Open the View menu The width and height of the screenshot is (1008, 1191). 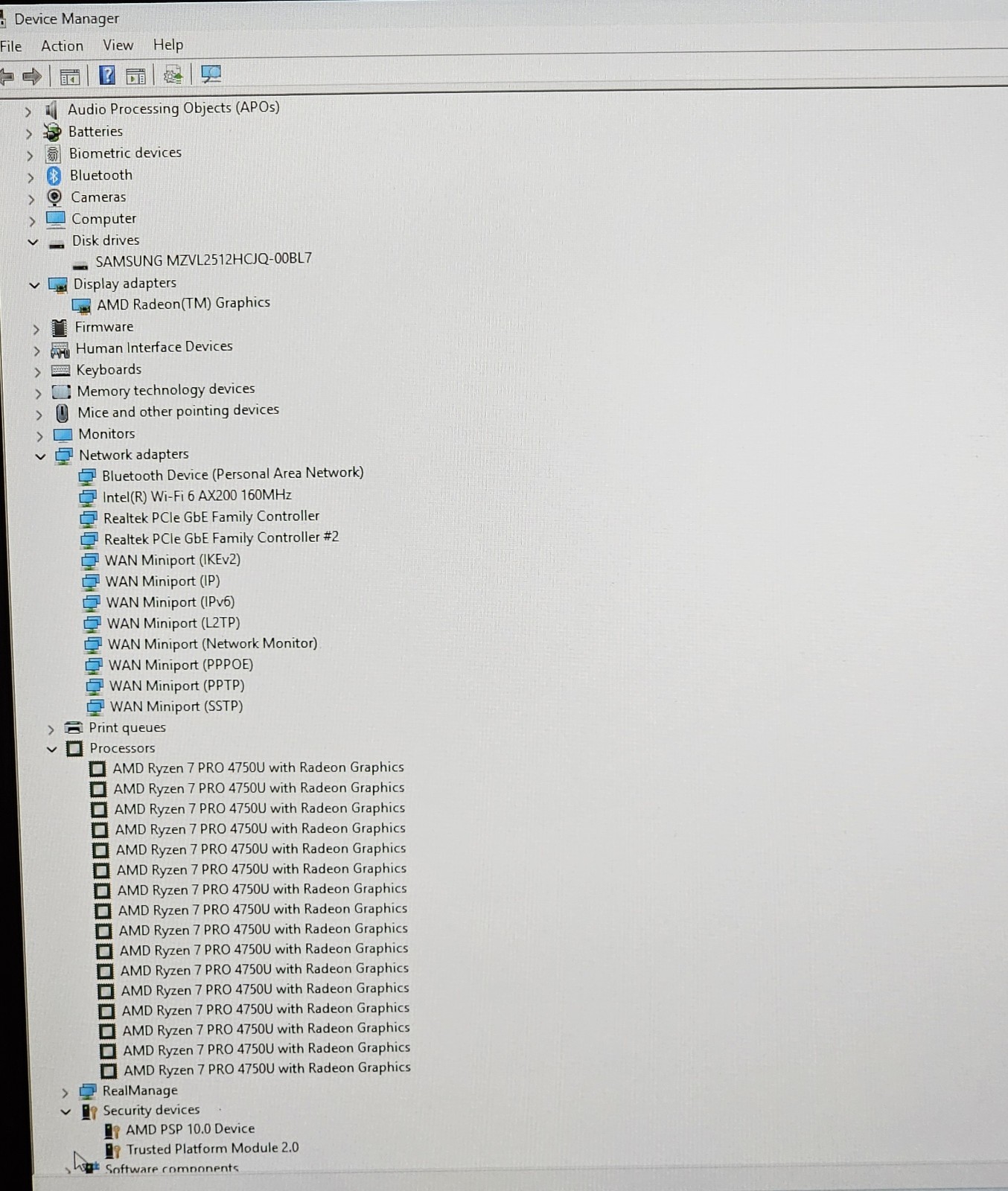pos(118,45)
